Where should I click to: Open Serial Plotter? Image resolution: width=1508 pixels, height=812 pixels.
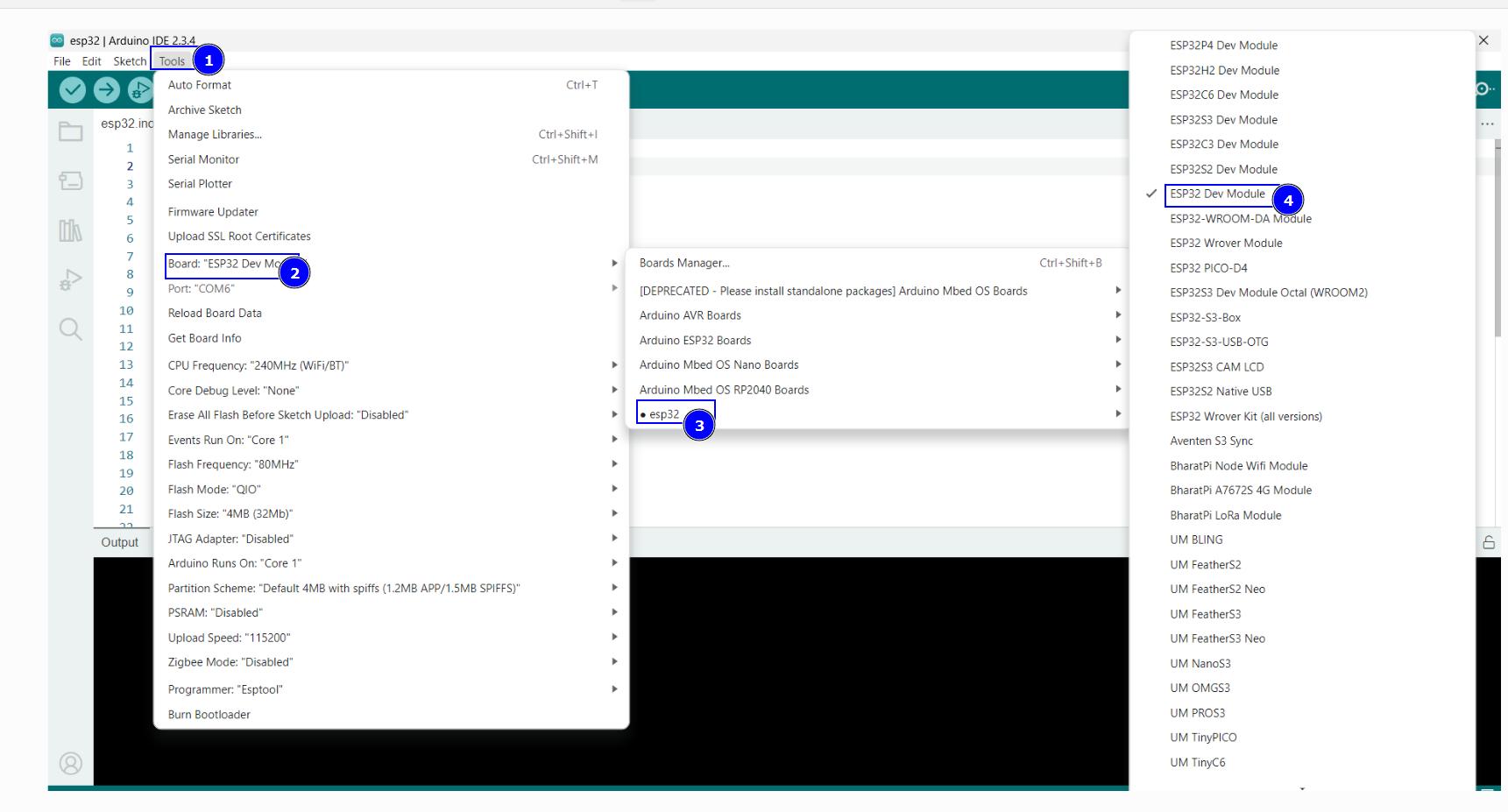(x=391, y=184)
